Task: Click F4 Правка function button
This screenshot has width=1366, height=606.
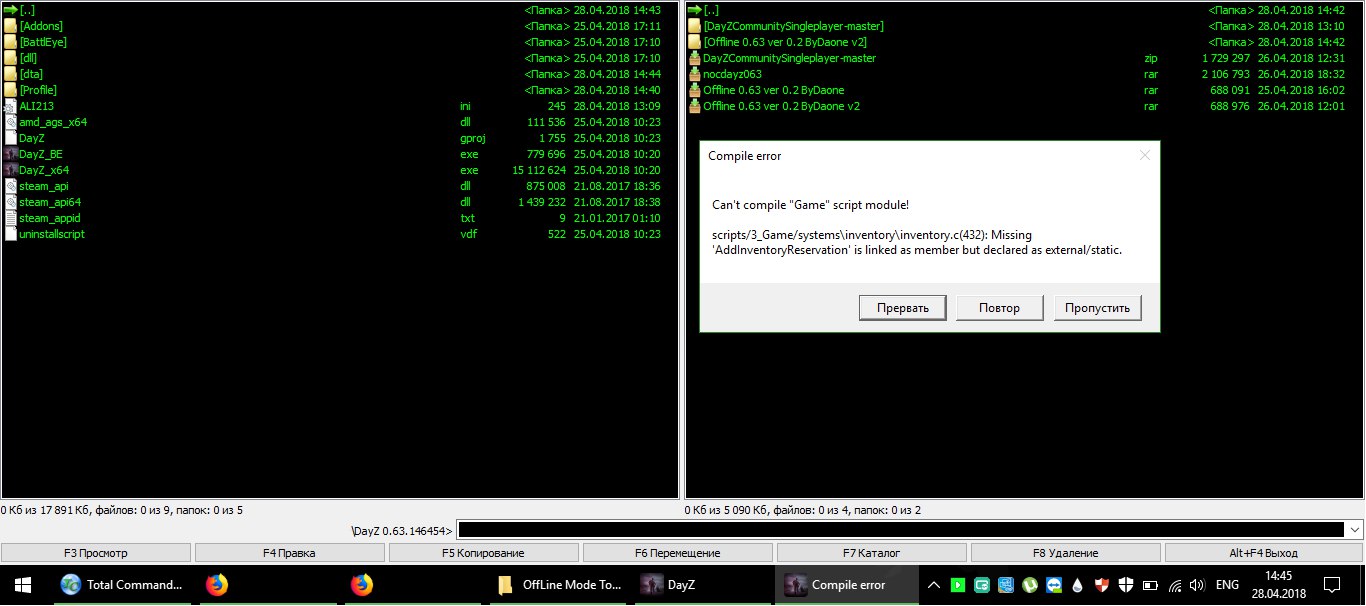Action: point(290,553)
